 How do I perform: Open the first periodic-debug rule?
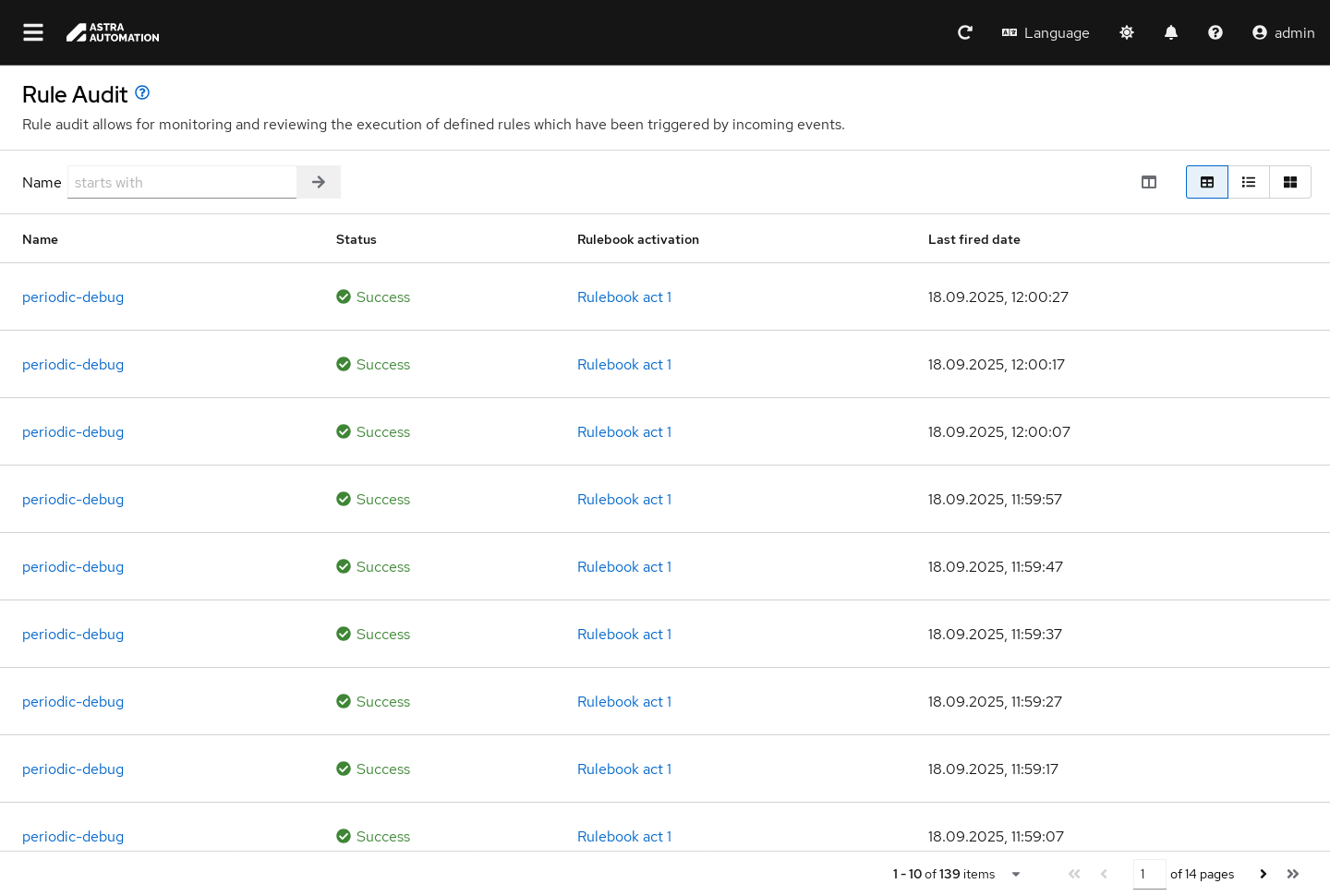tap(73, 297)
